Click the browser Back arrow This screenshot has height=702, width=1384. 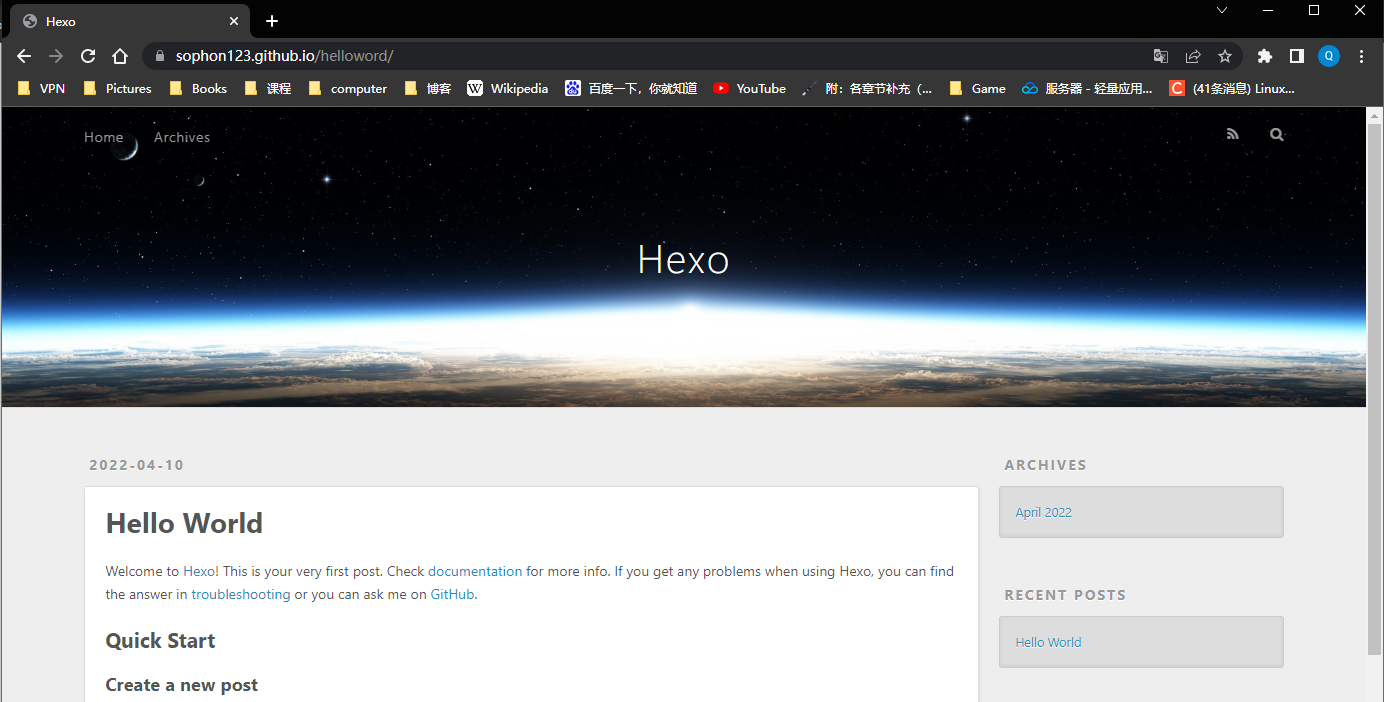24,56
